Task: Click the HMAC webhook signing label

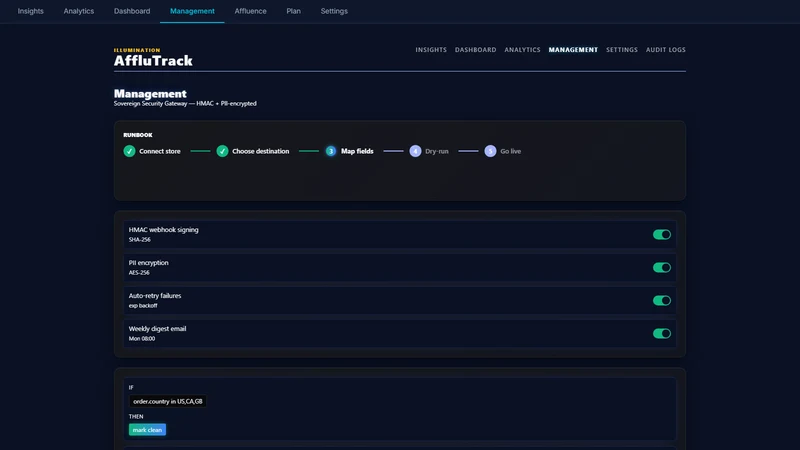Action: [164, 230]
